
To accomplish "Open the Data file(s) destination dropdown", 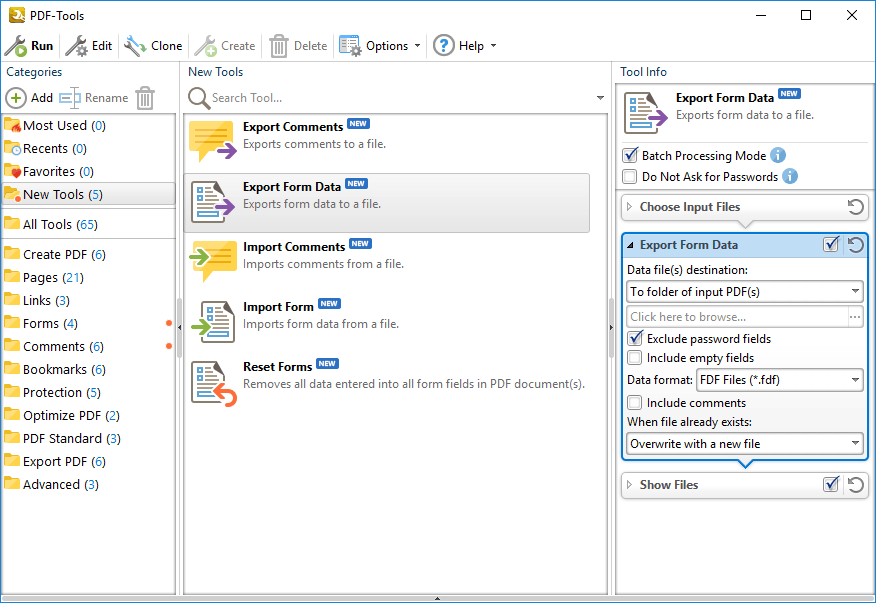I will [x=745, y=292].
